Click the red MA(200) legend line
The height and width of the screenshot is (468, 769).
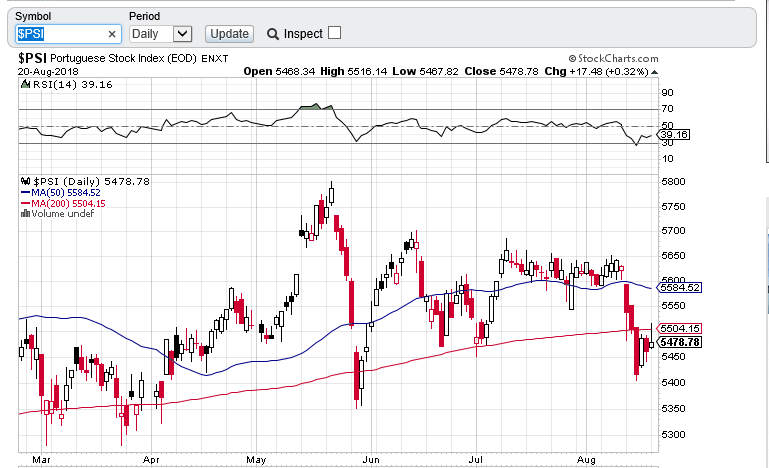pos(25,203)
